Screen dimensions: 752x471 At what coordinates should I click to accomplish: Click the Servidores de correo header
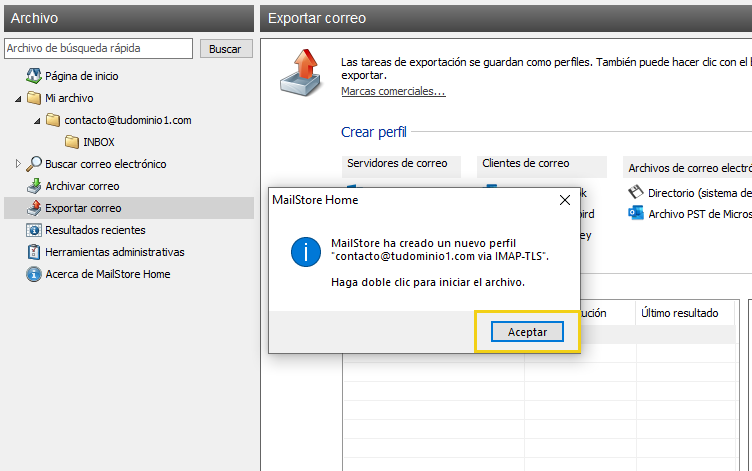(x=401, y=166)
